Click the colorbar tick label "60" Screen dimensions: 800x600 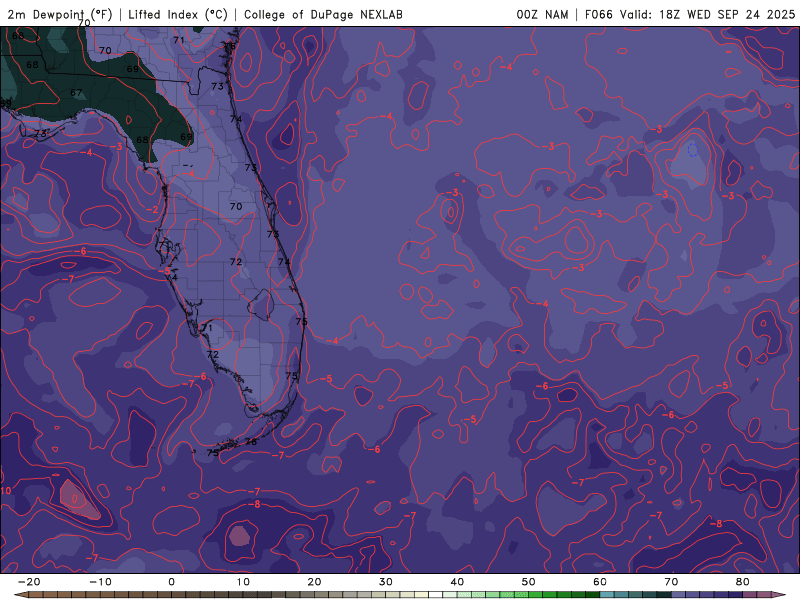600,582
